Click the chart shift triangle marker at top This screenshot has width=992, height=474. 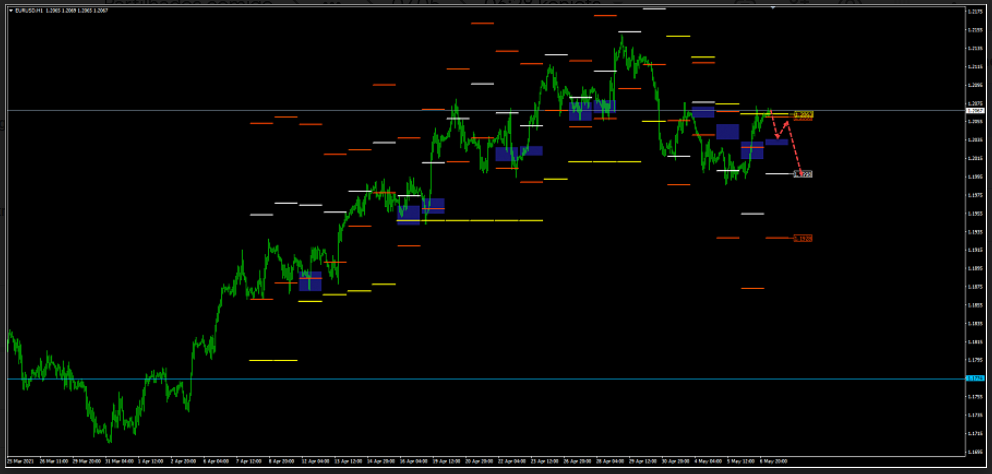coord(773,7)
